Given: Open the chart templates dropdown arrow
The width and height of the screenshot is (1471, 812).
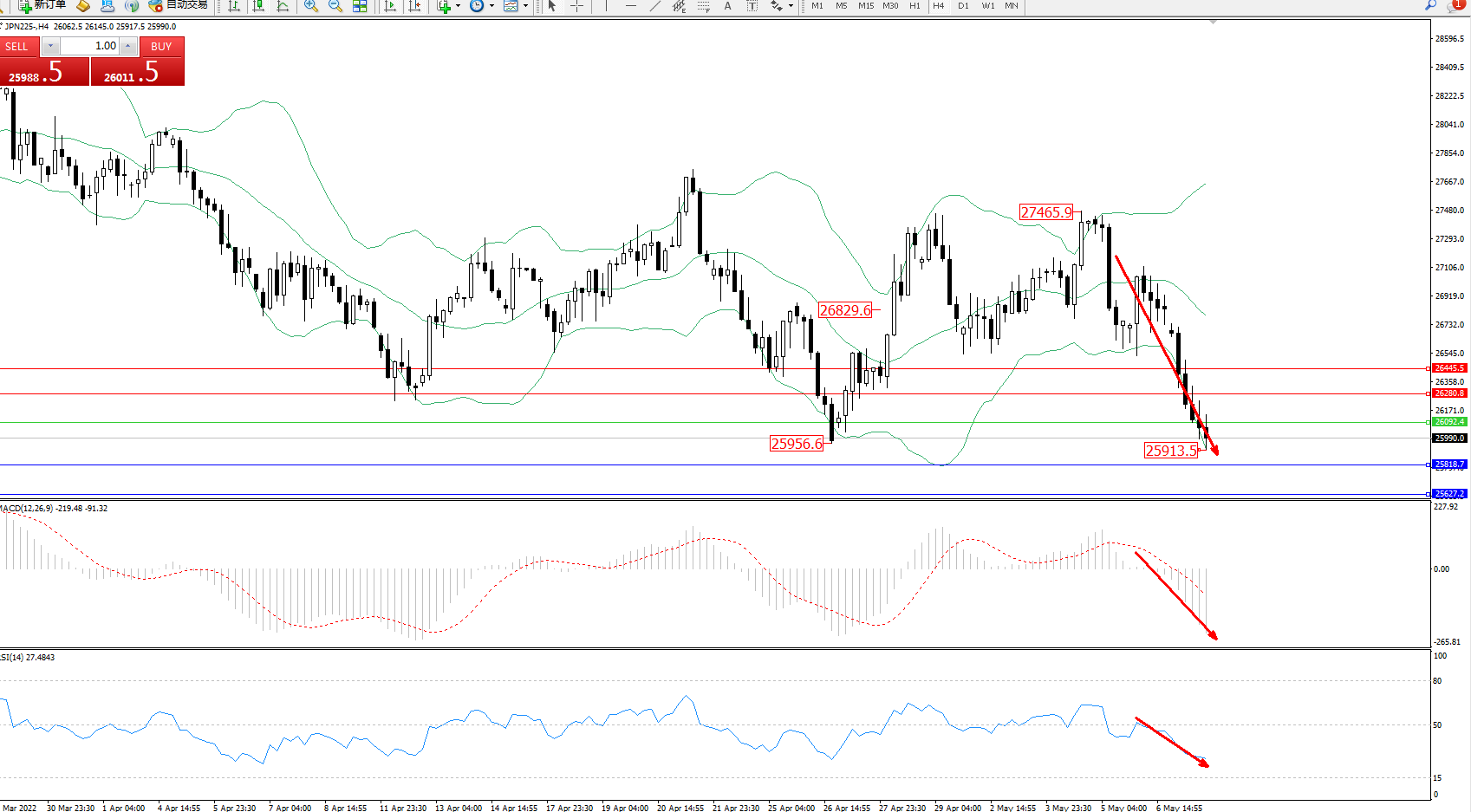Looking at the screenshot, I should coord(525,6).
